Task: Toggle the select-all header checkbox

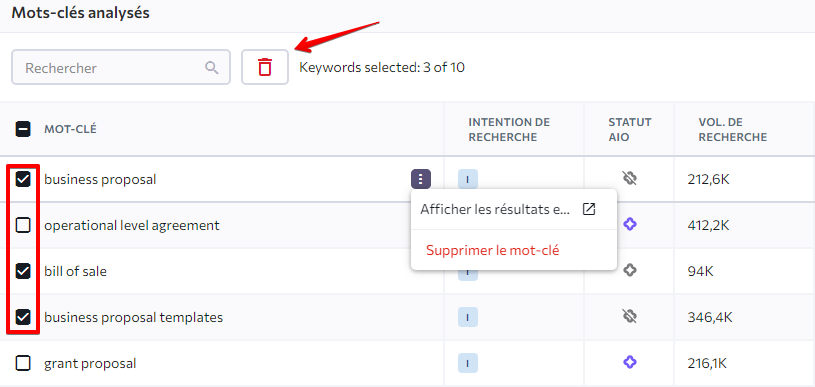Action: [x=23, y=129]
